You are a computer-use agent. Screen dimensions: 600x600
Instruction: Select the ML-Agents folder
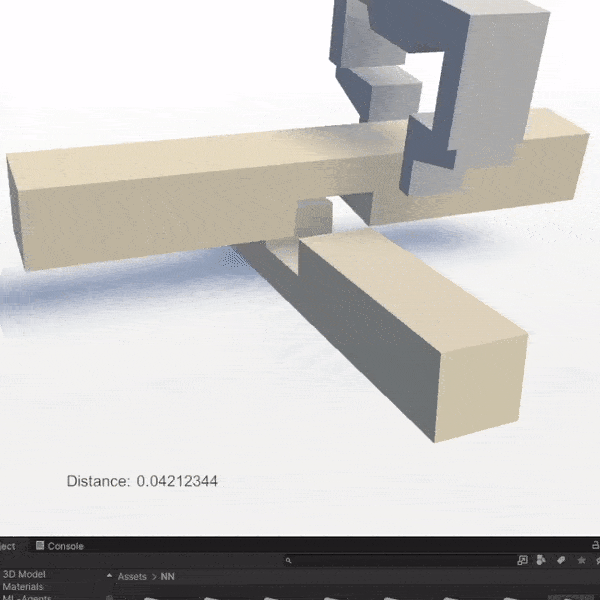tap(26, 597)
